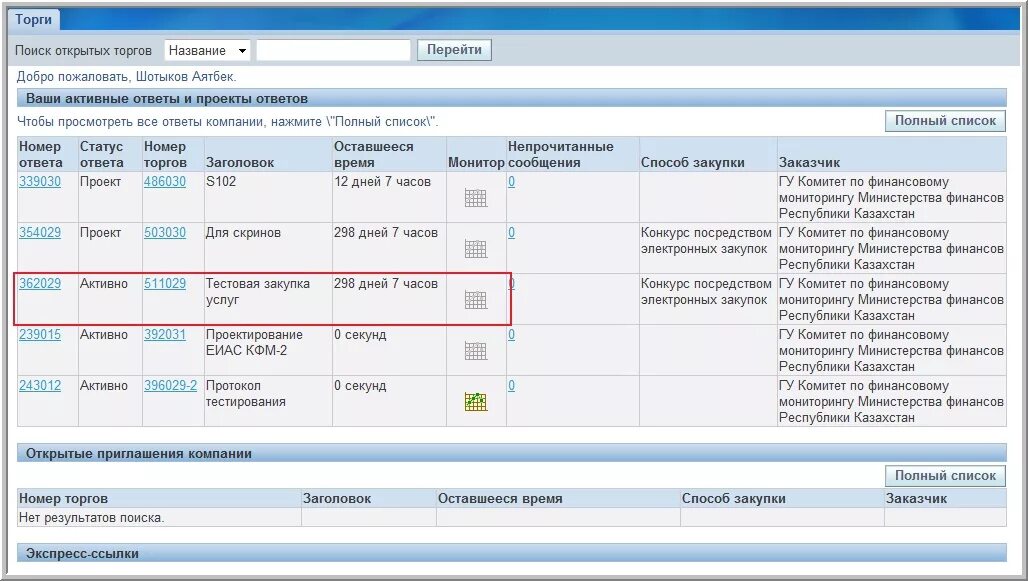This screenshot has height=581, width=1028.
Task: Open monitor icon for Проектирование ЕИАС КФМ-2 row
Action: coord(476,351)
